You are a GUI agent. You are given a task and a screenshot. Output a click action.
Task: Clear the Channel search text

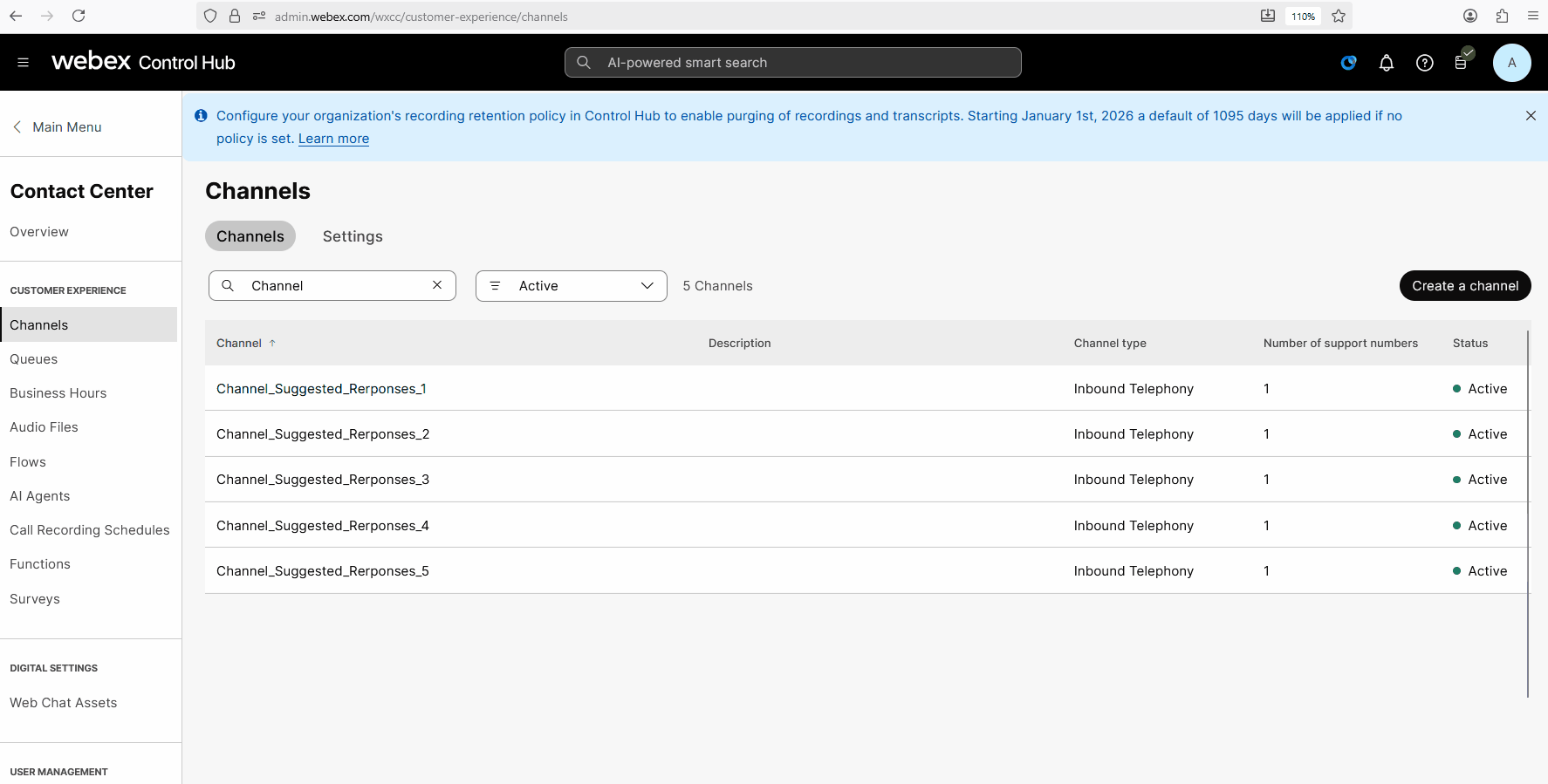click(437, 285)
